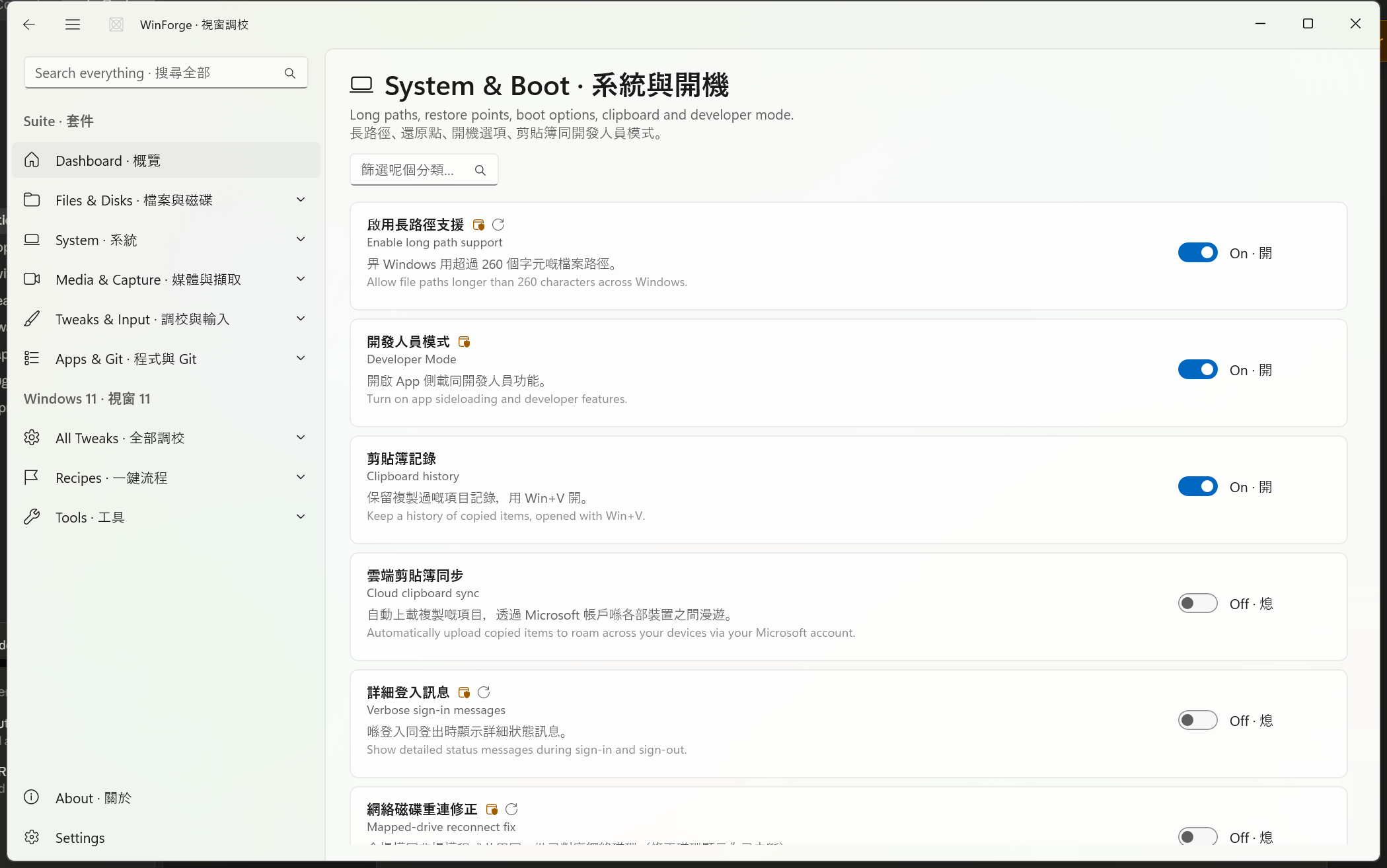This screenshot has height=868, width=1387.
Task: Click the magnifier in the category filter box
Action: (480, 170)
